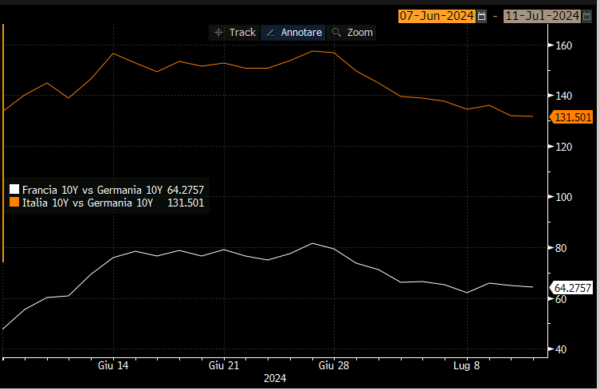The height and width of the screenshot is (390, 600).
Task: Activate the Annotare button
Action: pos(293,33)
